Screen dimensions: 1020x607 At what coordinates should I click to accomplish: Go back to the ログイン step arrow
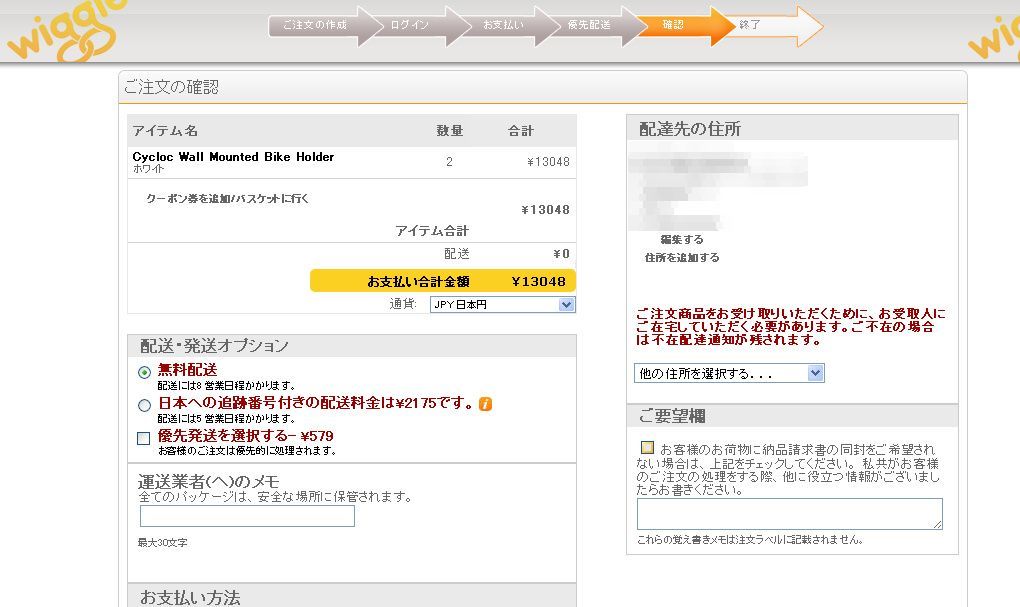point(410,25)
